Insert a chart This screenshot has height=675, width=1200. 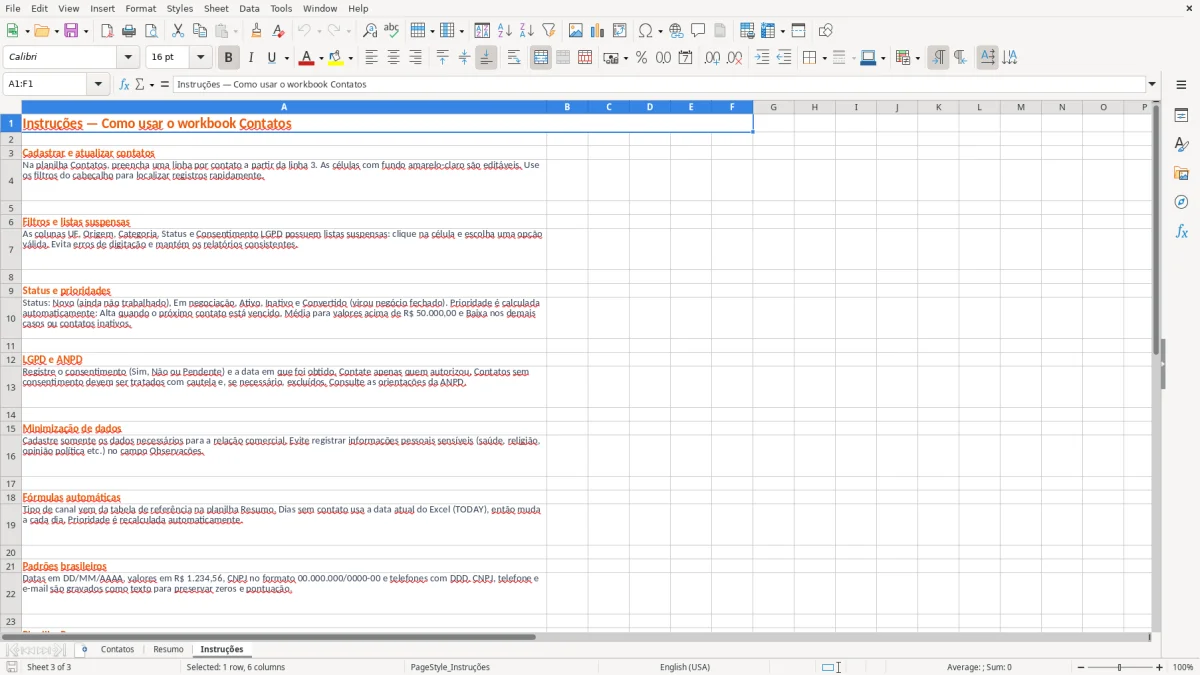coord(597,31)
